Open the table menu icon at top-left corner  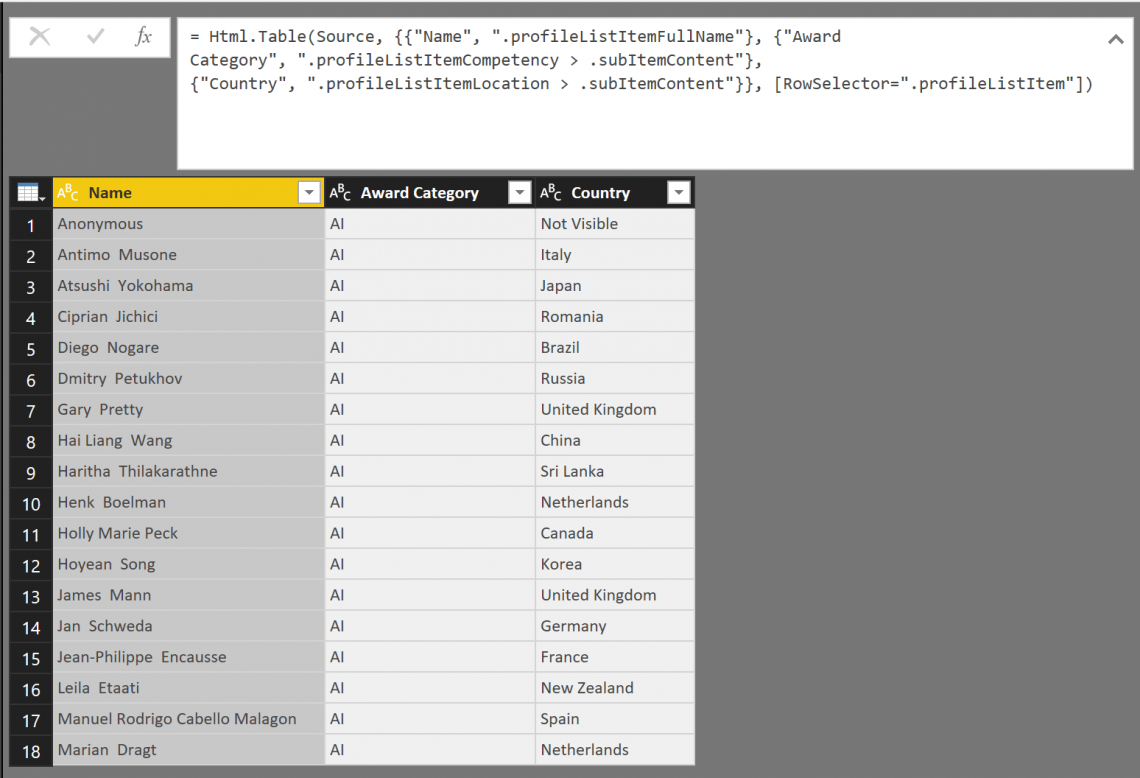point(31,193)
